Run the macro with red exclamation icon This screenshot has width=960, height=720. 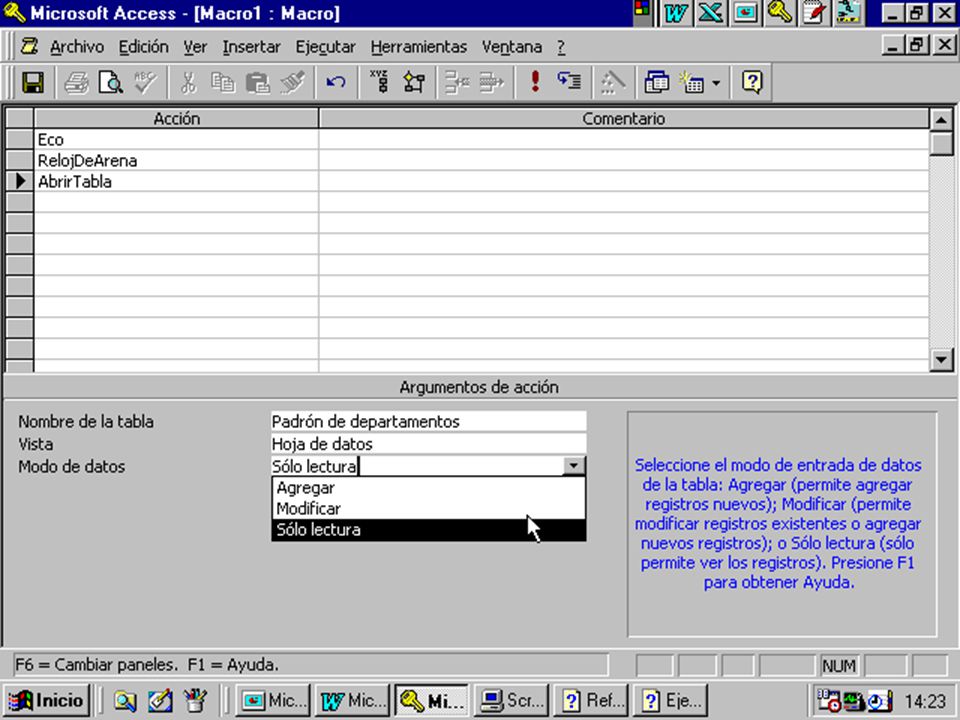pos(535,82)
